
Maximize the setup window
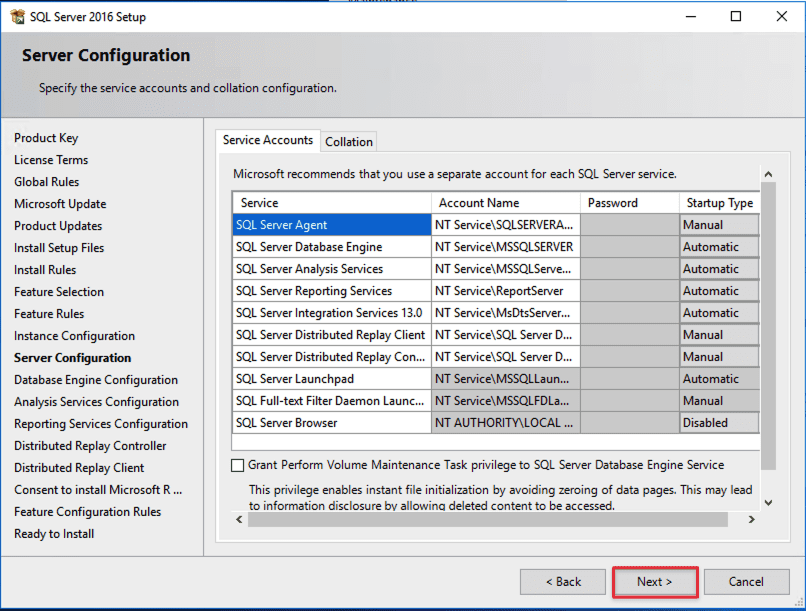click(736, 16)
